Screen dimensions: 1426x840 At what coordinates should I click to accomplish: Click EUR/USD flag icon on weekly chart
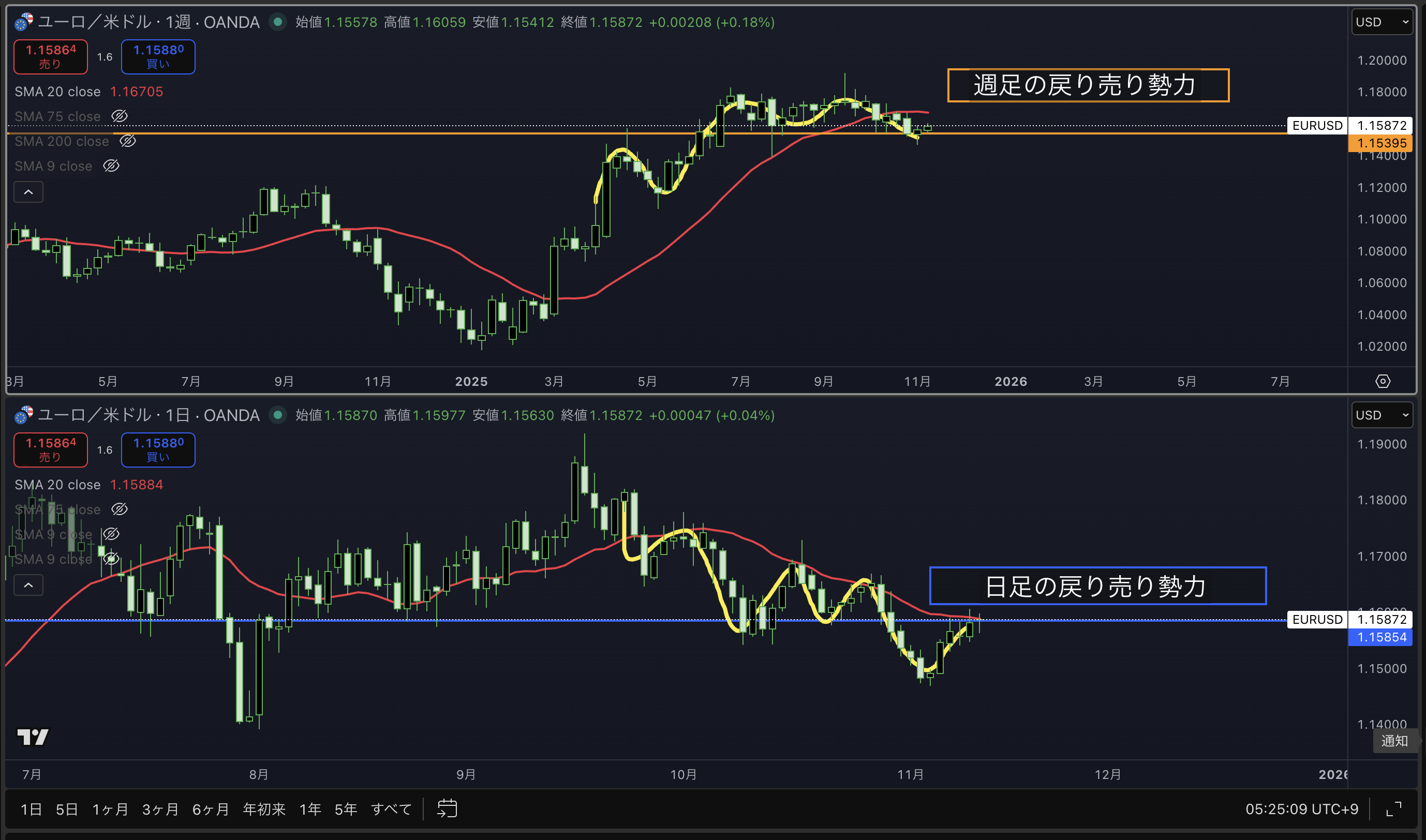pos(23,22)
